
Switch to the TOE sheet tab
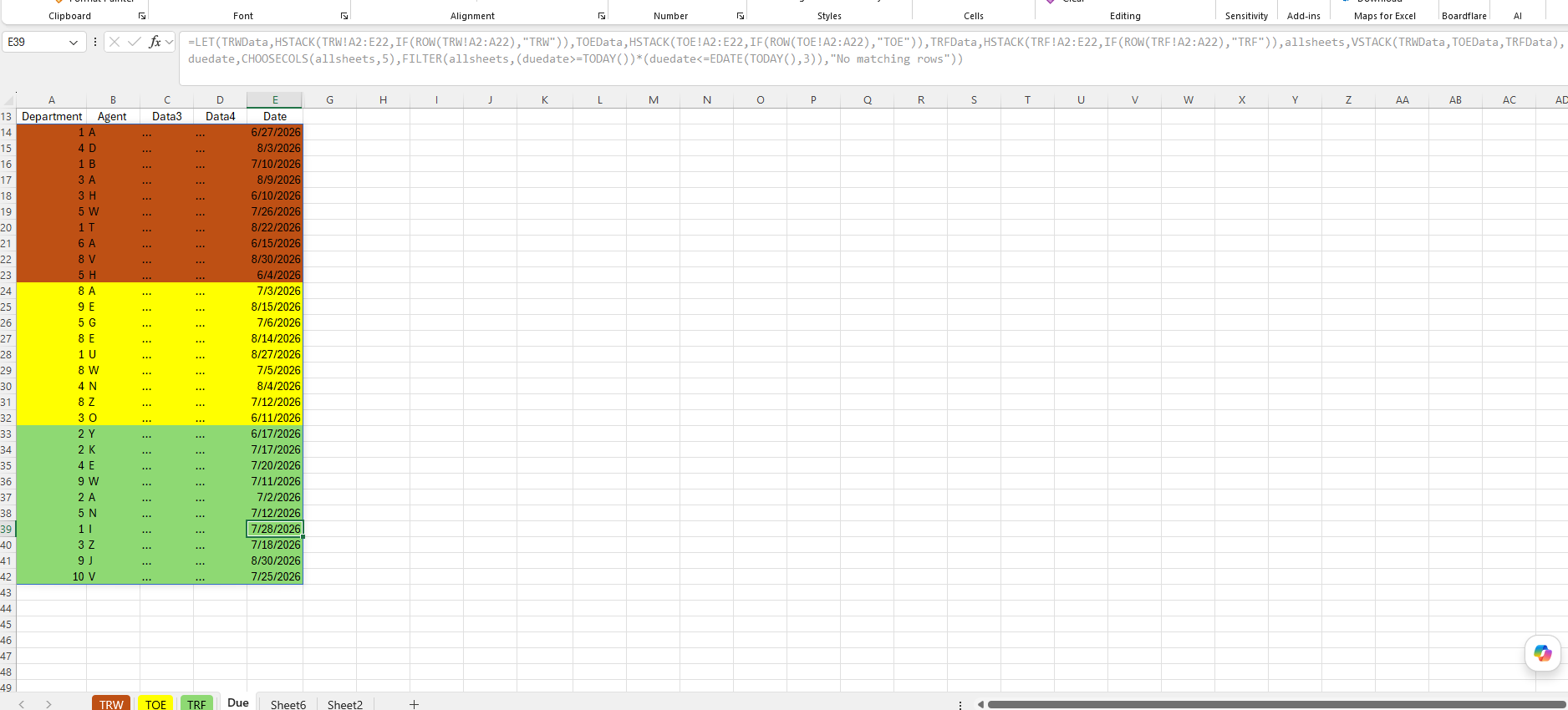point(155,703)
